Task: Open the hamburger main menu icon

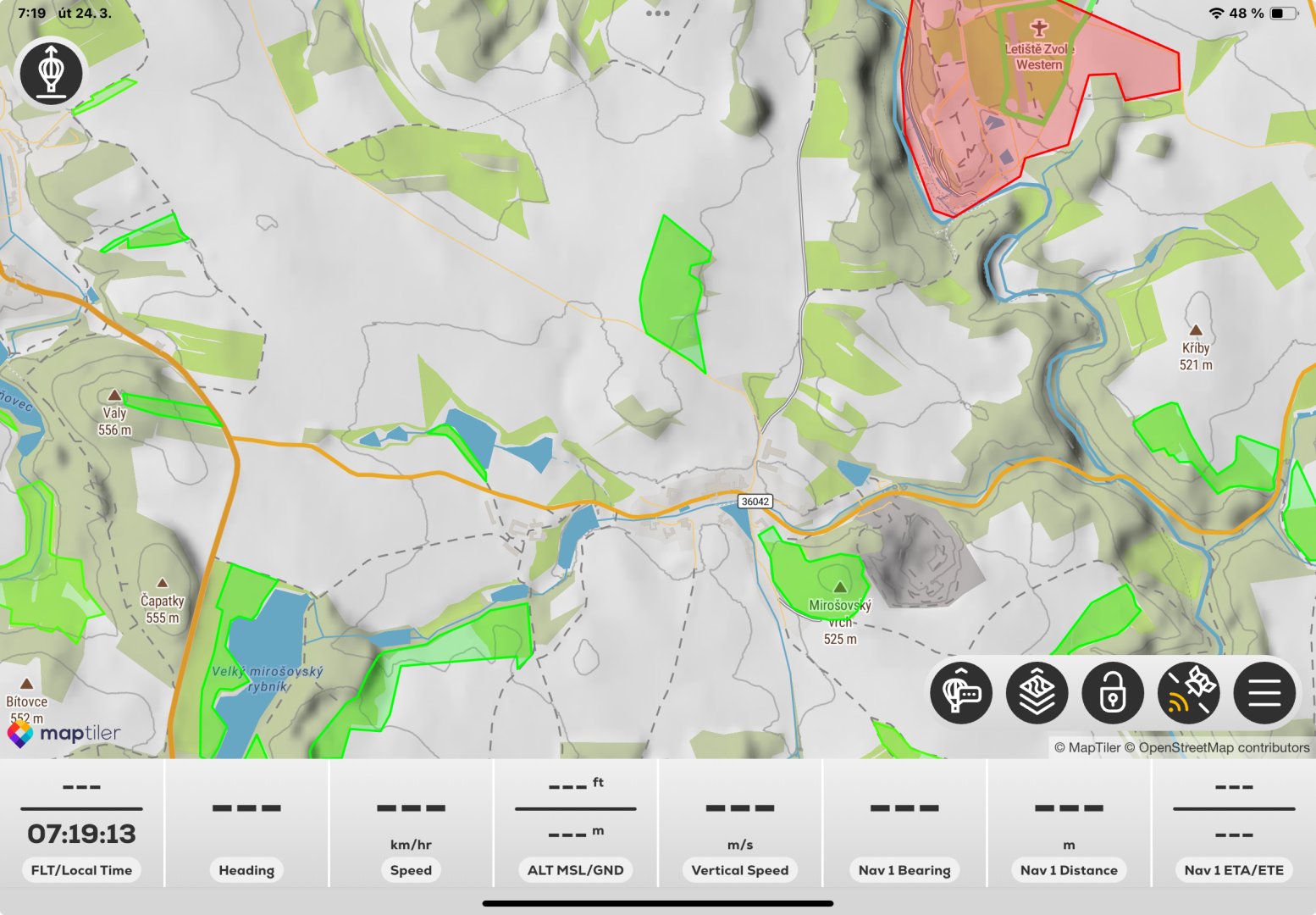Action: point(1264,693)
